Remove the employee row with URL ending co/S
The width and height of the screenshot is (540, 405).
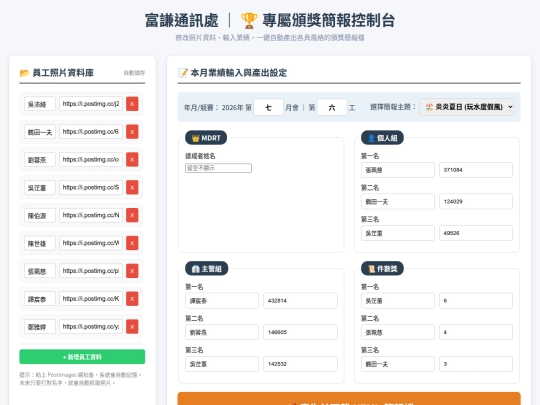(132, 187)
